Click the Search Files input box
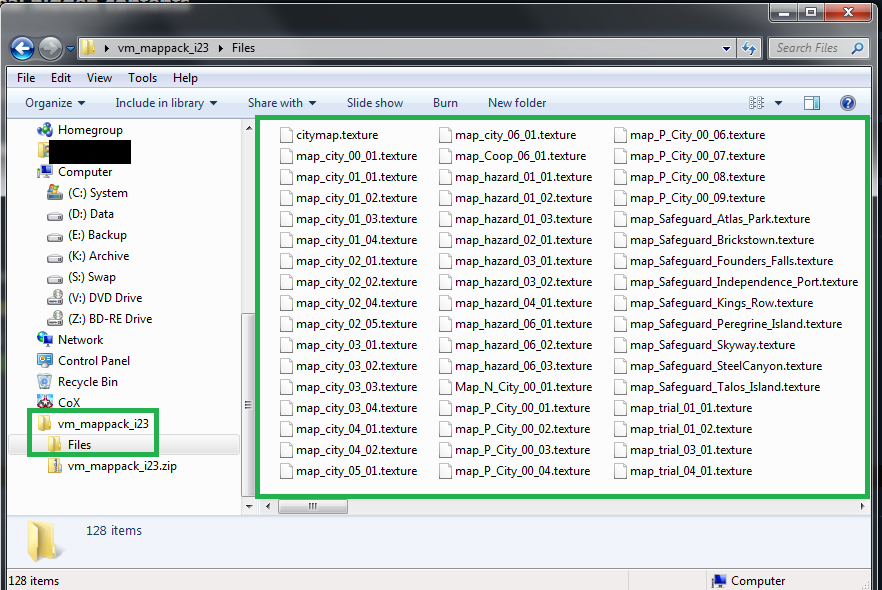 tap(810, 48)
